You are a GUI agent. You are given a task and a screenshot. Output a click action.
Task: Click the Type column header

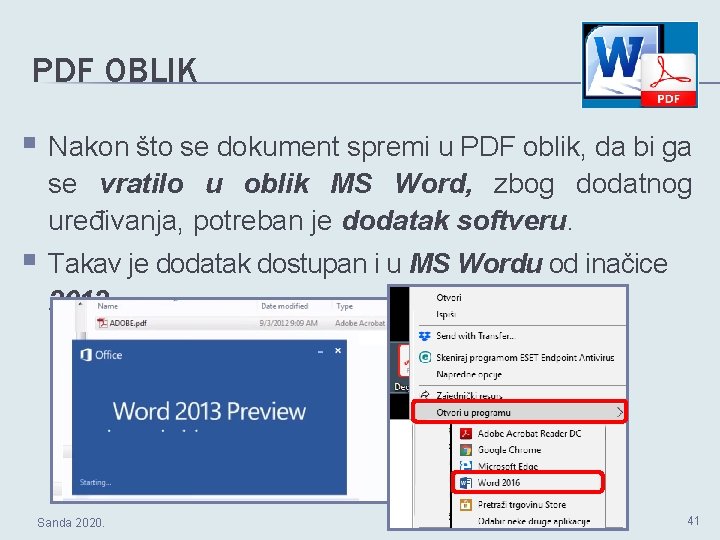(x=344, y=306)
